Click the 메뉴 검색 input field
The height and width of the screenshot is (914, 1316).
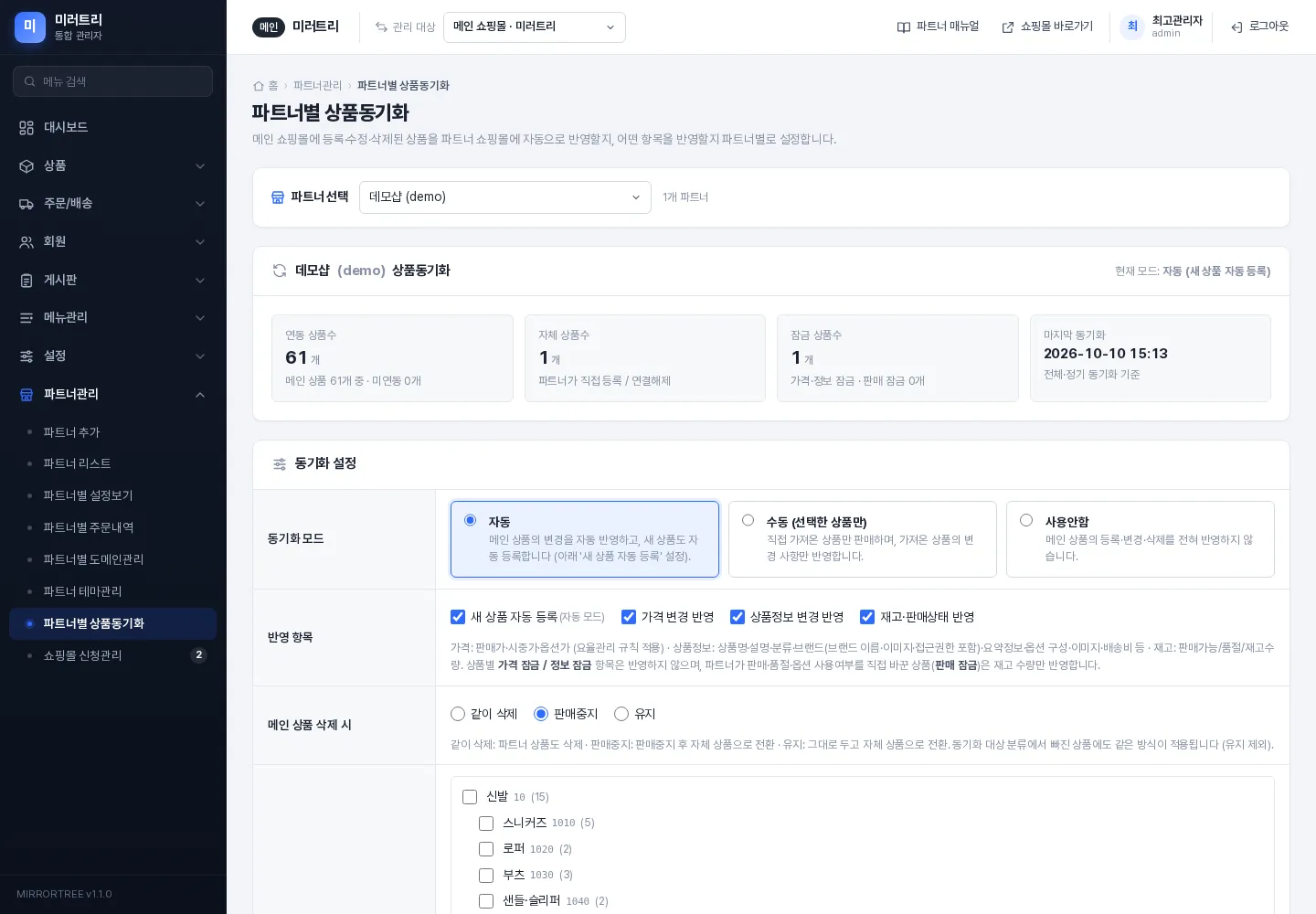(x=113, y=81)
